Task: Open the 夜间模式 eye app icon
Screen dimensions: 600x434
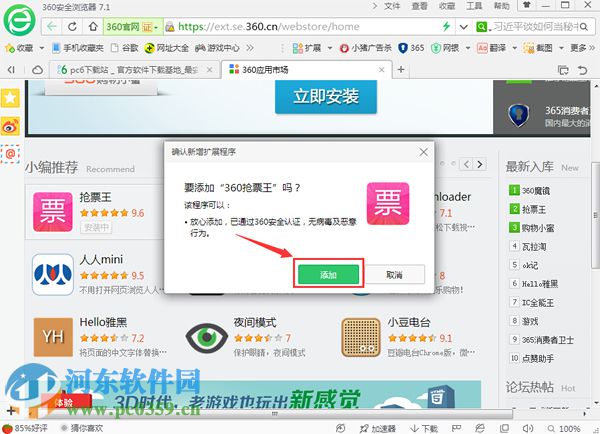Action: click(207, 337)
